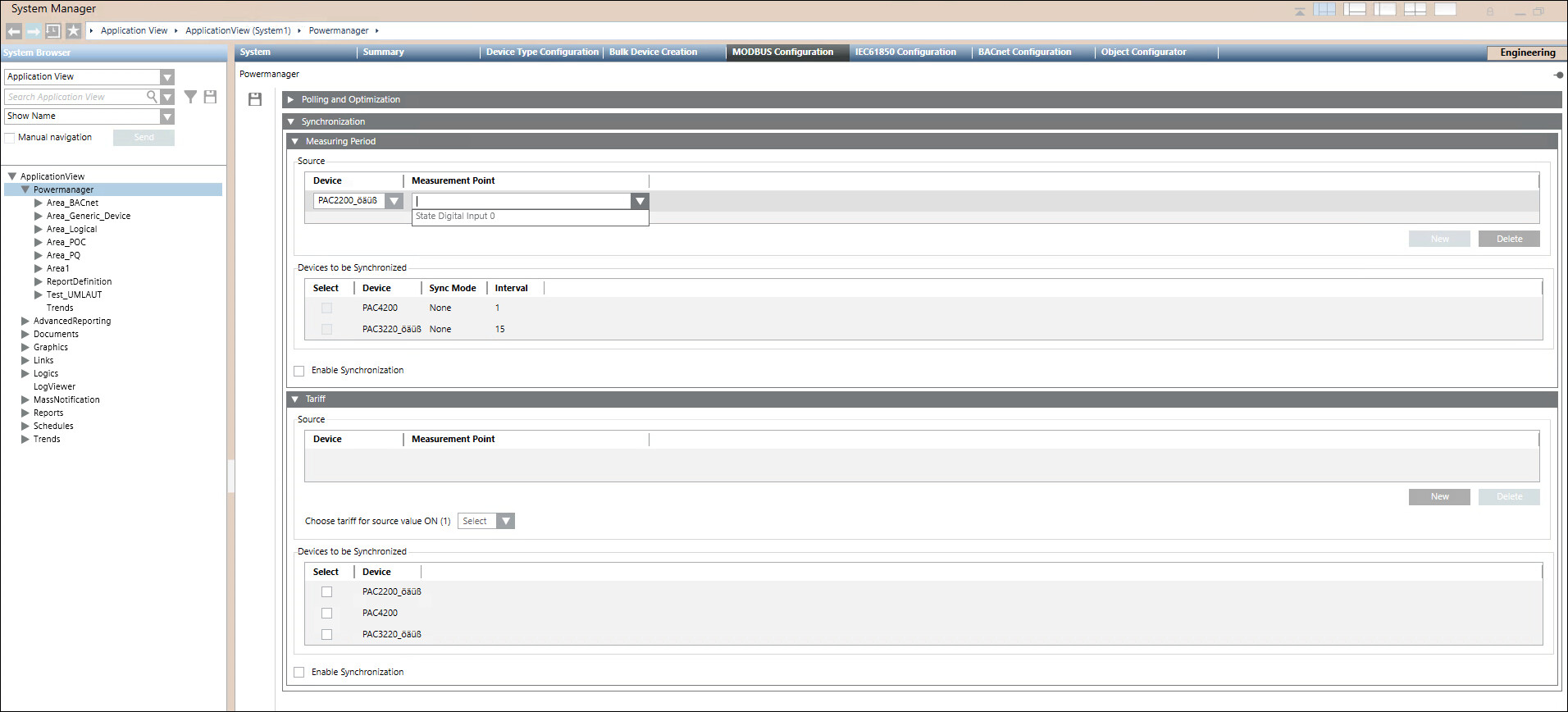Click the back navigation arrow icon
Viewport: 1568px width, 712px height.
point(14,31)
